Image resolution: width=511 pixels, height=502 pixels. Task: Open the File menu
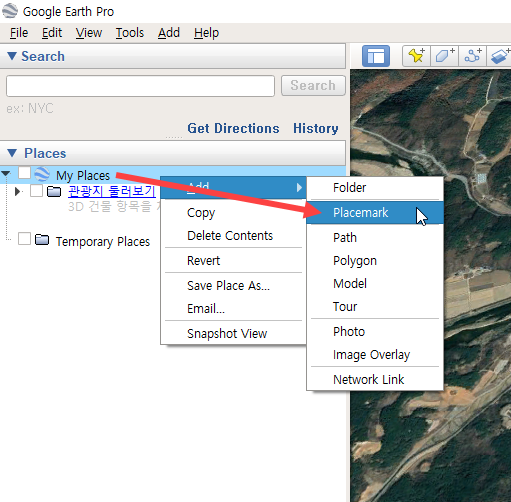(x=19, y=33)
